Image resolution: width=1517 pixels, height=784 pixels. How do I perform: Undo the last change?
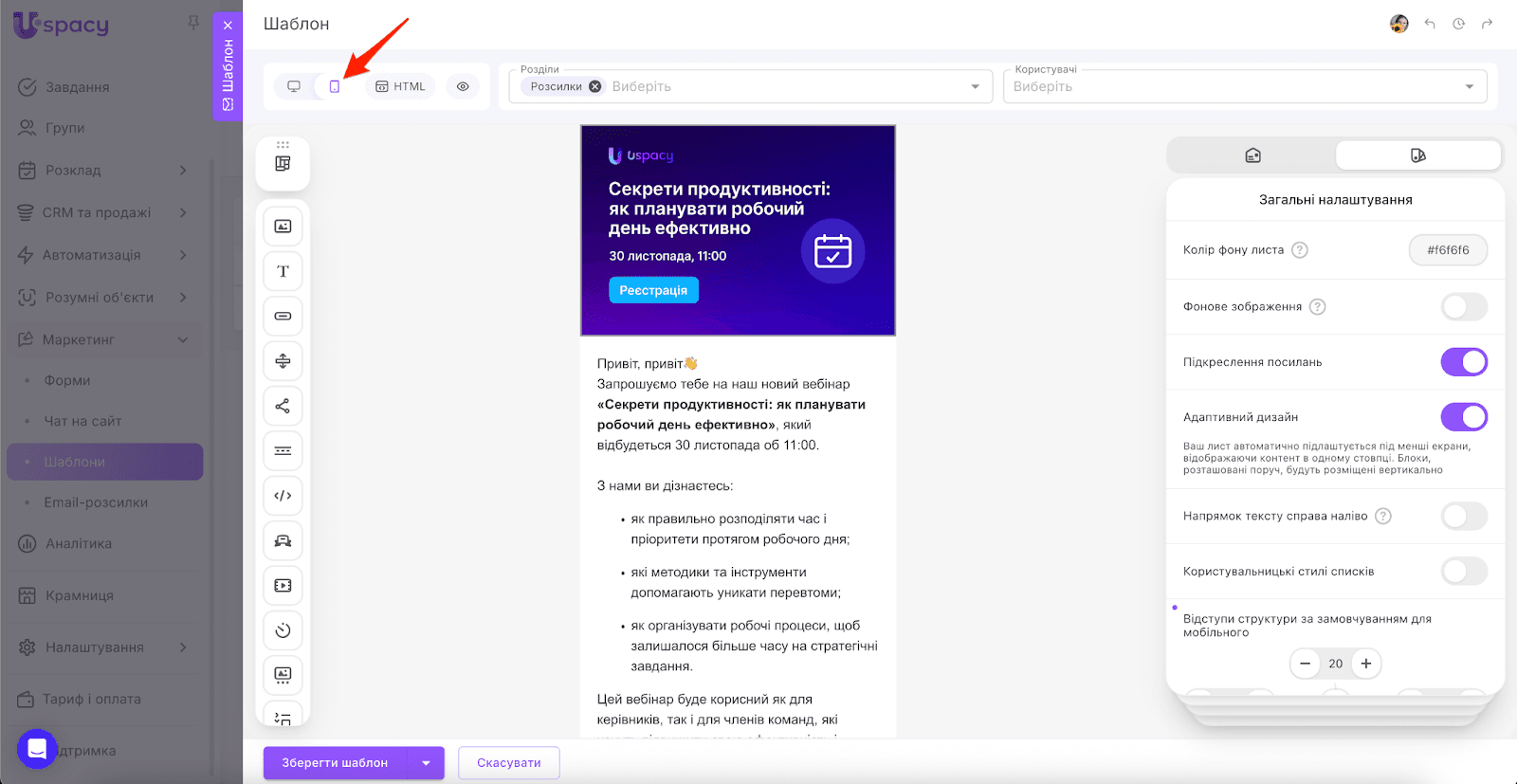[x=1430, y=24]
